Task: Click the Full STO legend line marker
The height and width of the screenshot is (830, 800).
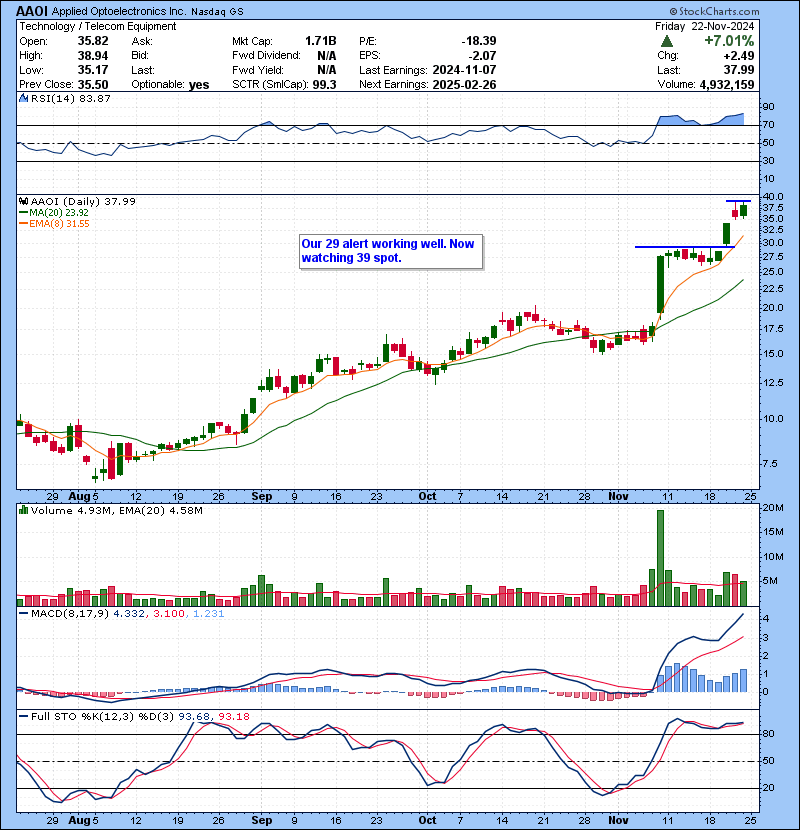Action: [23, 716]
